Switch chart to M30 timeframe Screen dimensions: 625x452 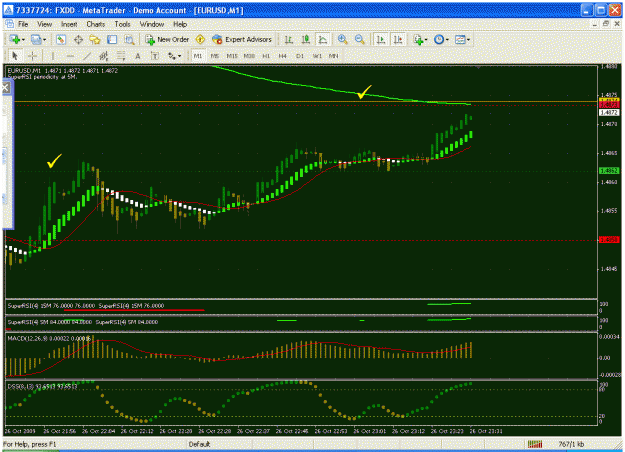[x=249, y=56]
